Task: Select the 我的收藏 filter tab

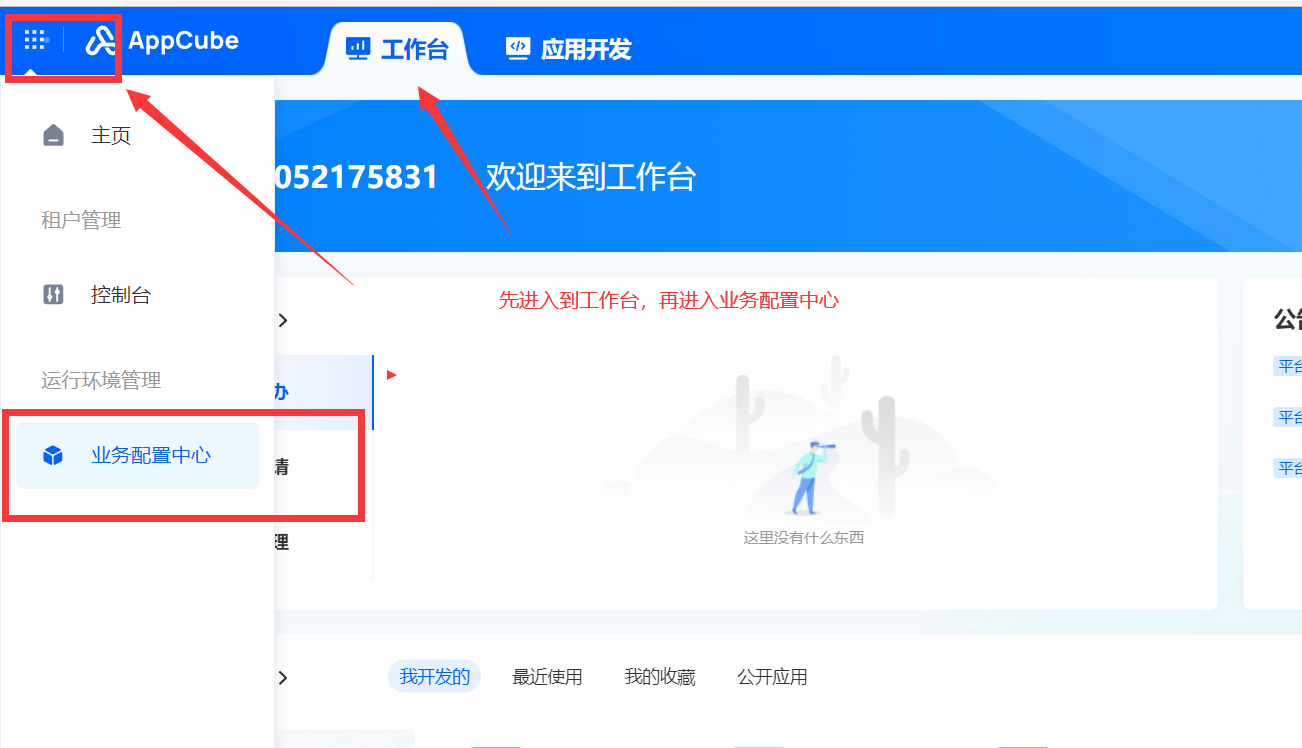Action: (660, 677)
